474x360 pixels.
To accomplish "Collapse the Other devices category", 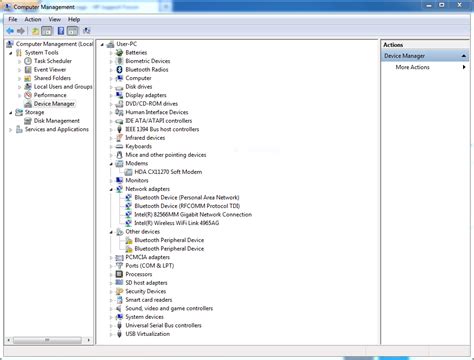I will pos(111,232).
